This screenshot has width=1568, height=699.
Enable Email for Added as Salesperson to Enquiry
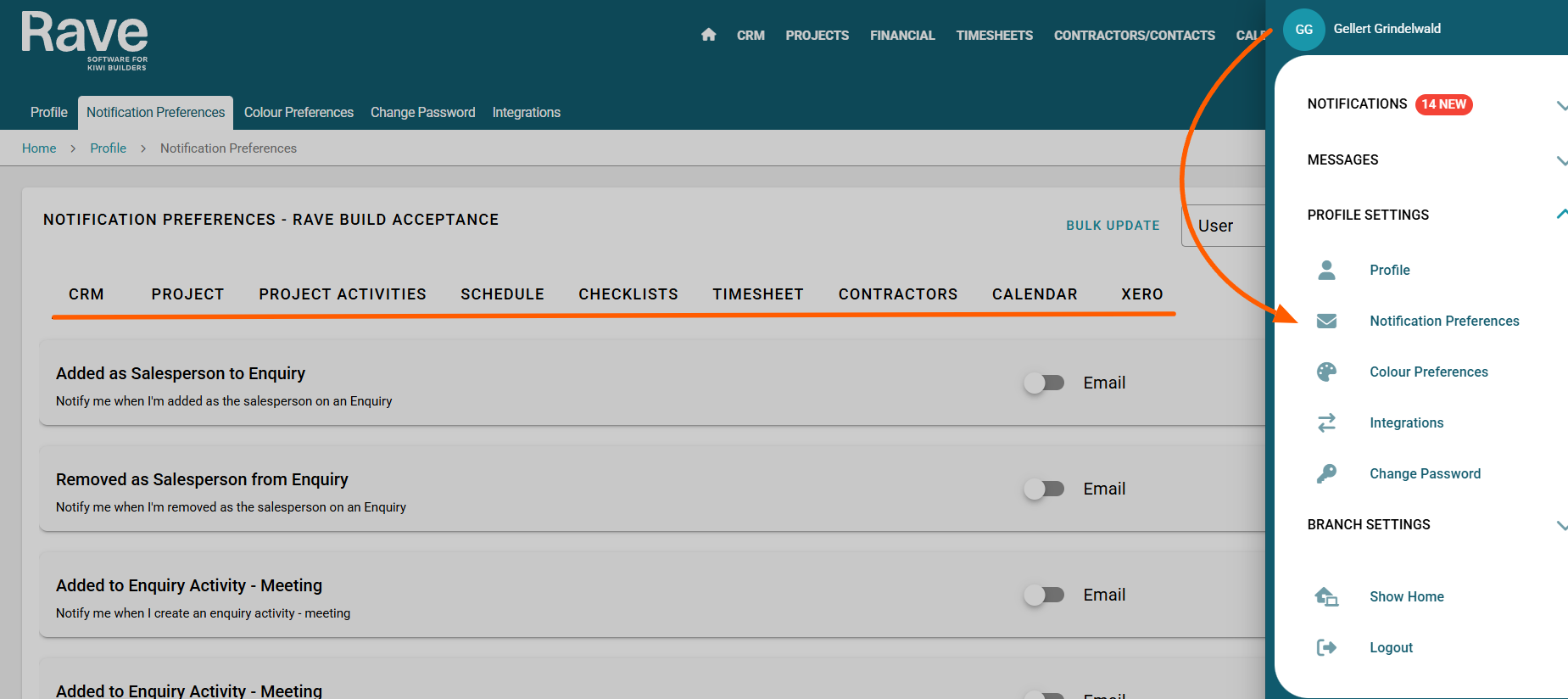(1044, 383)
